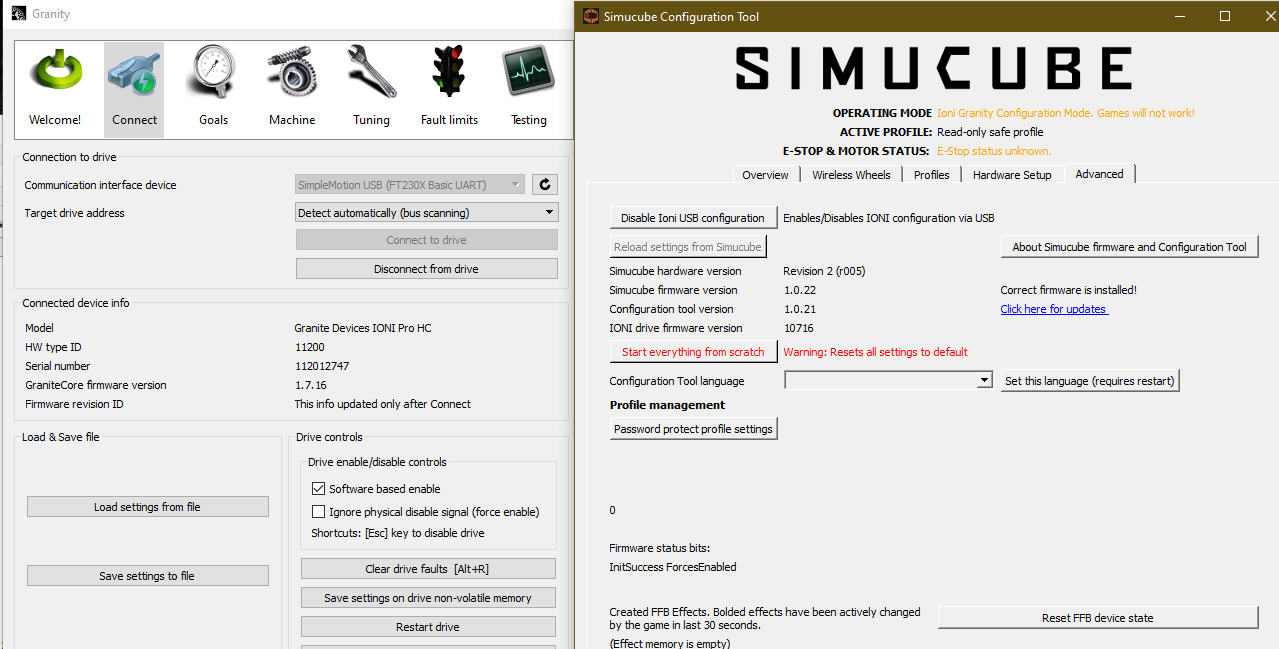Viewport: 1279px width, 649px height.
Task: Click HW type ID value 11200
Action: click(x=310, y=347)
